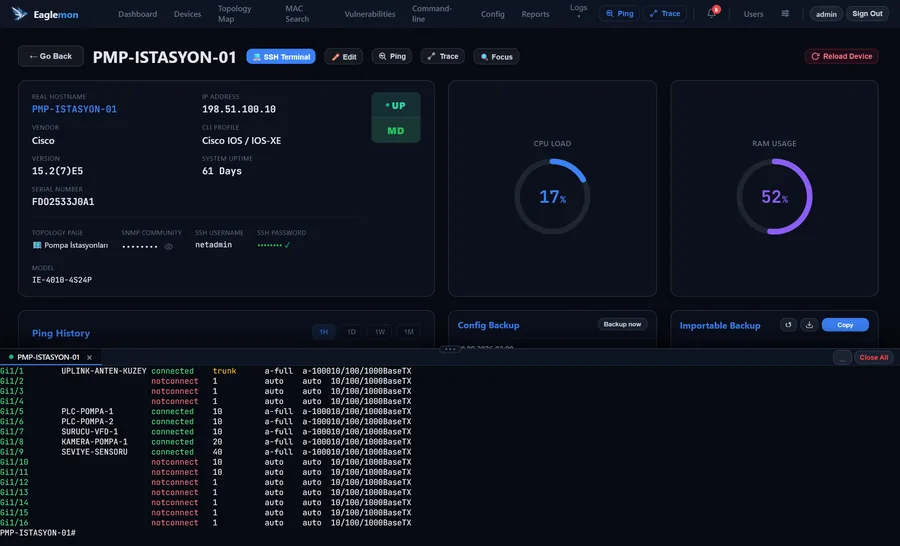Click the Config Backup heading

point(488,325)
